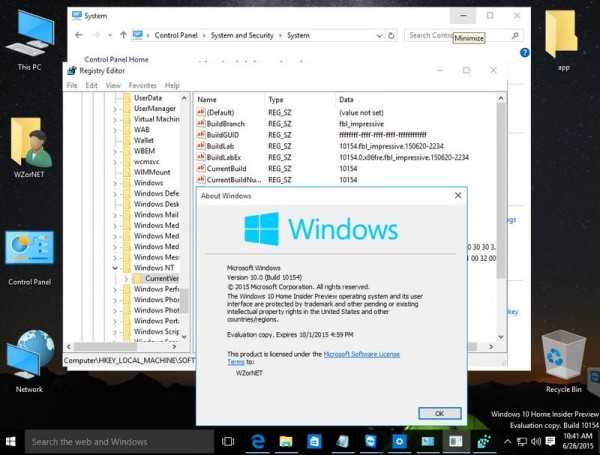Expand the Windows Defender registry key

pos(115,194)
